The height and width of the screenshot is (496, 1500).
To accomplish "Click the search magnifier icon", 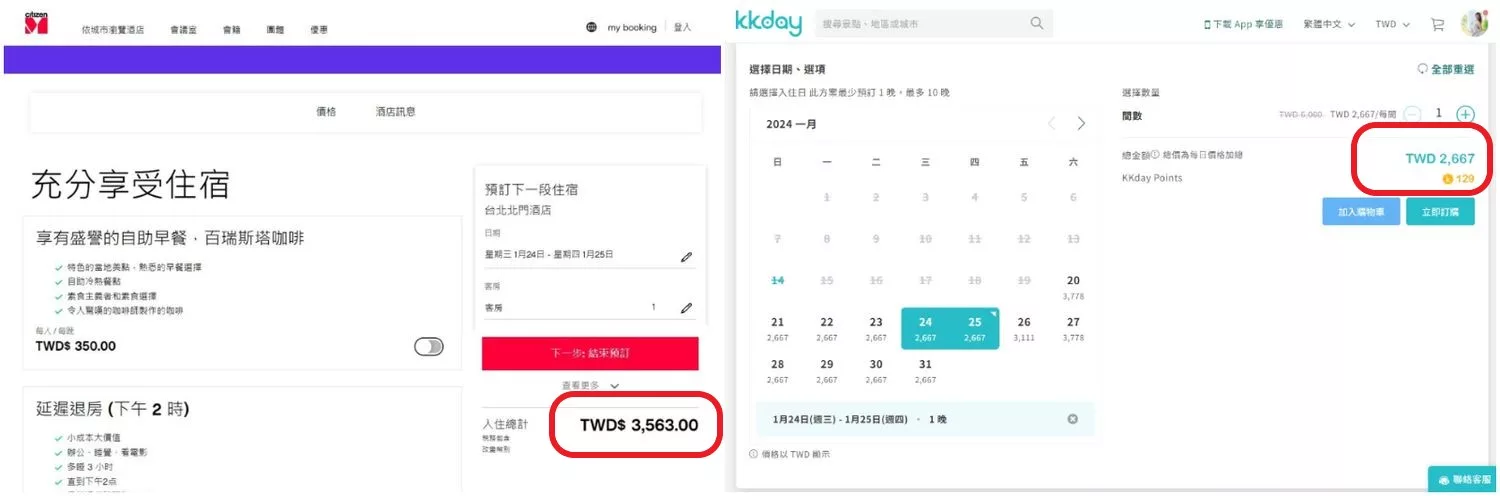I will (1037, 23).
